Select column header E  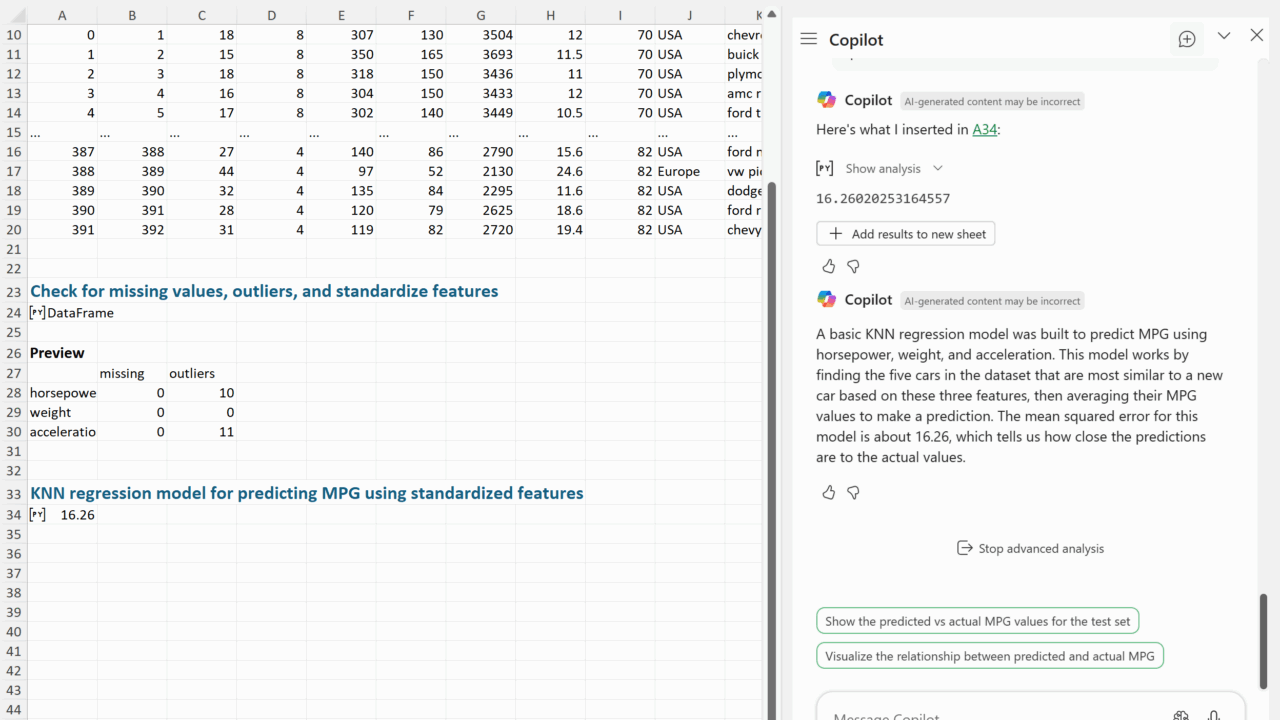(341, 15)
